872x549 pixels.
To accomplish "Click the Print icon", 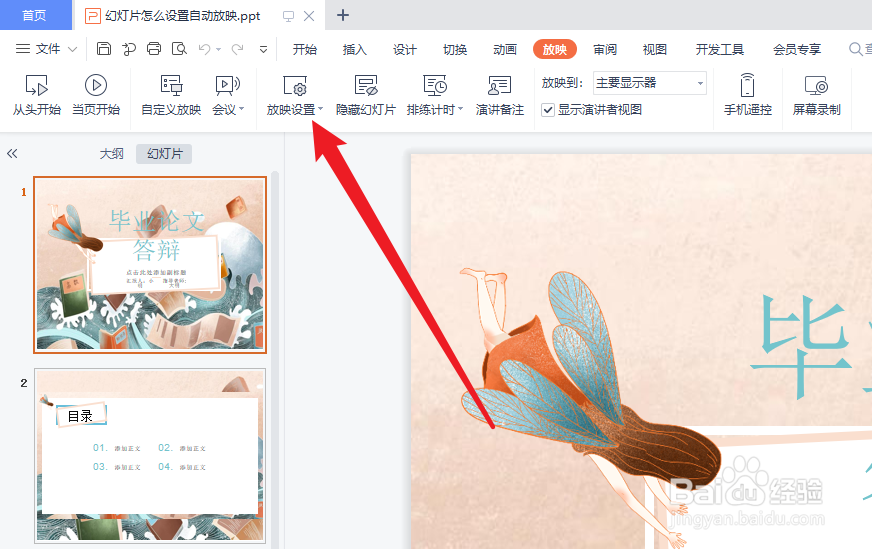I will 154,49.
